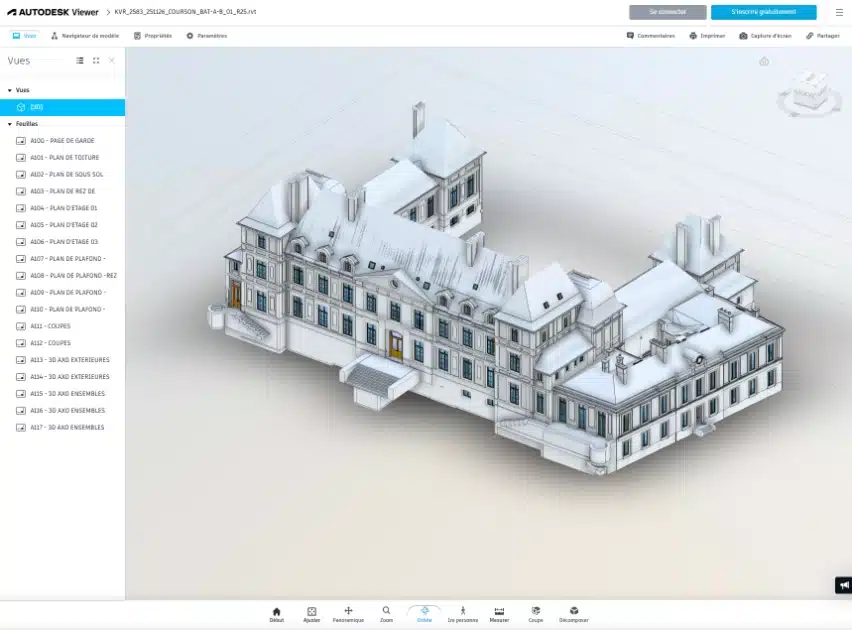
Task: Click the Se connecter button
Action: [668, 12]
